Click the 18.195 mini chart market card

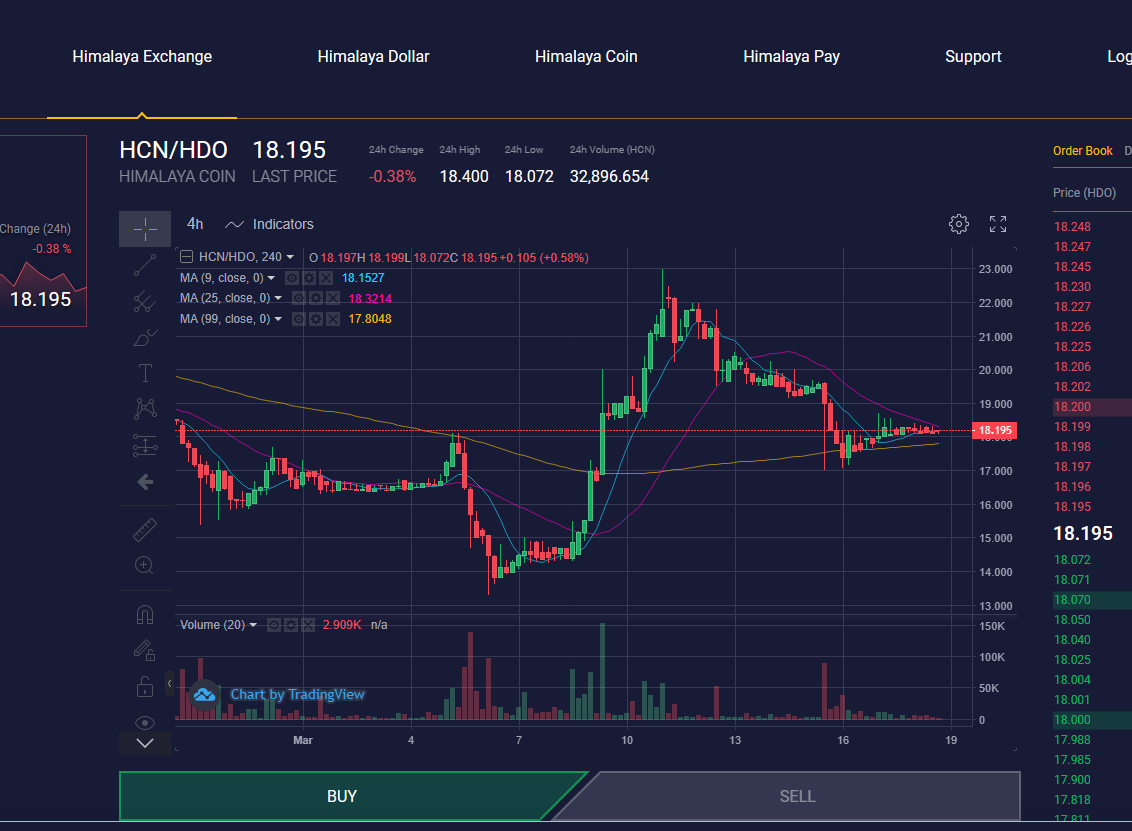click(43, 231)
